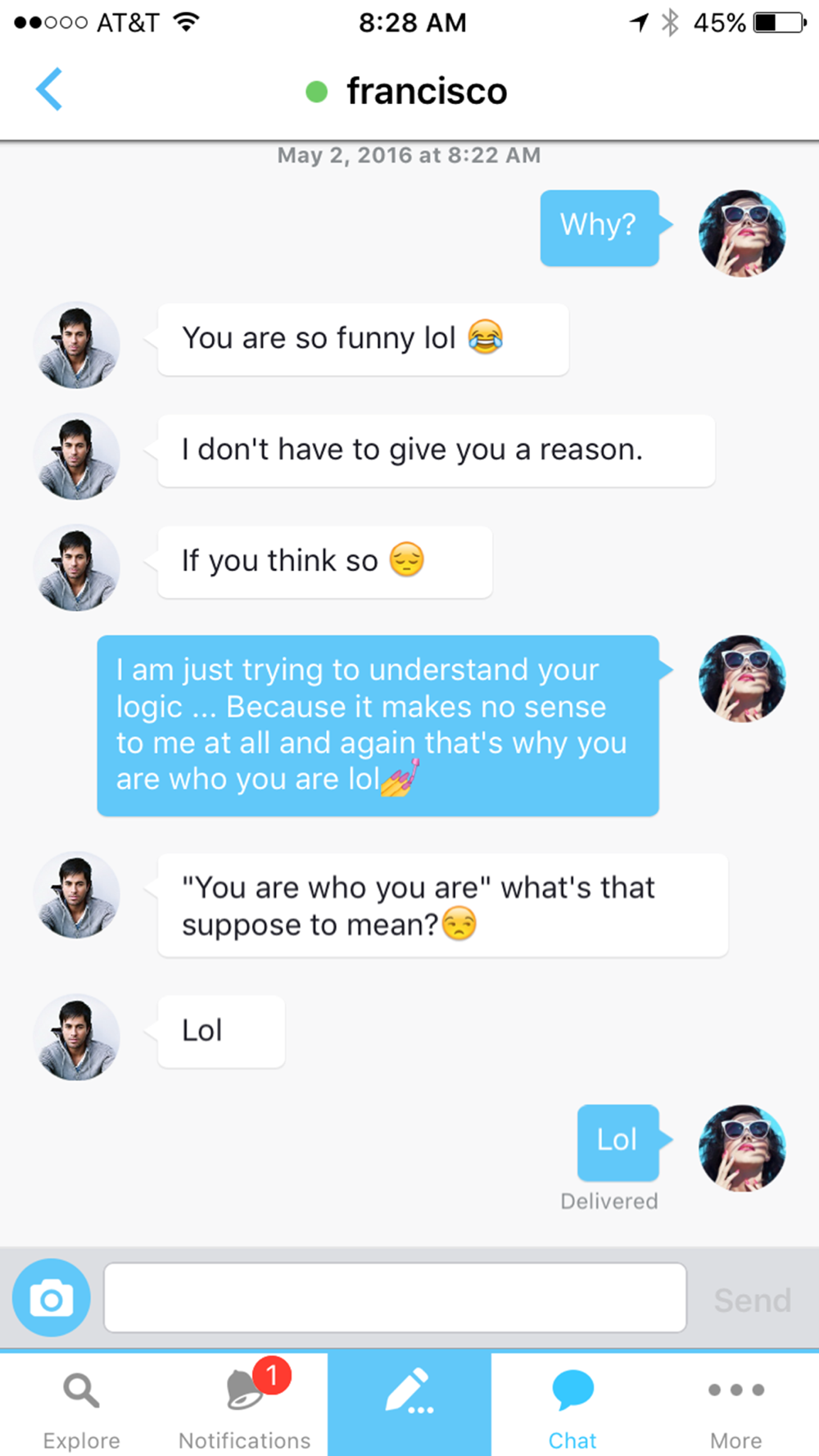
Task: Tap the "Why?" message bubble
Action: tap(600, 228)
